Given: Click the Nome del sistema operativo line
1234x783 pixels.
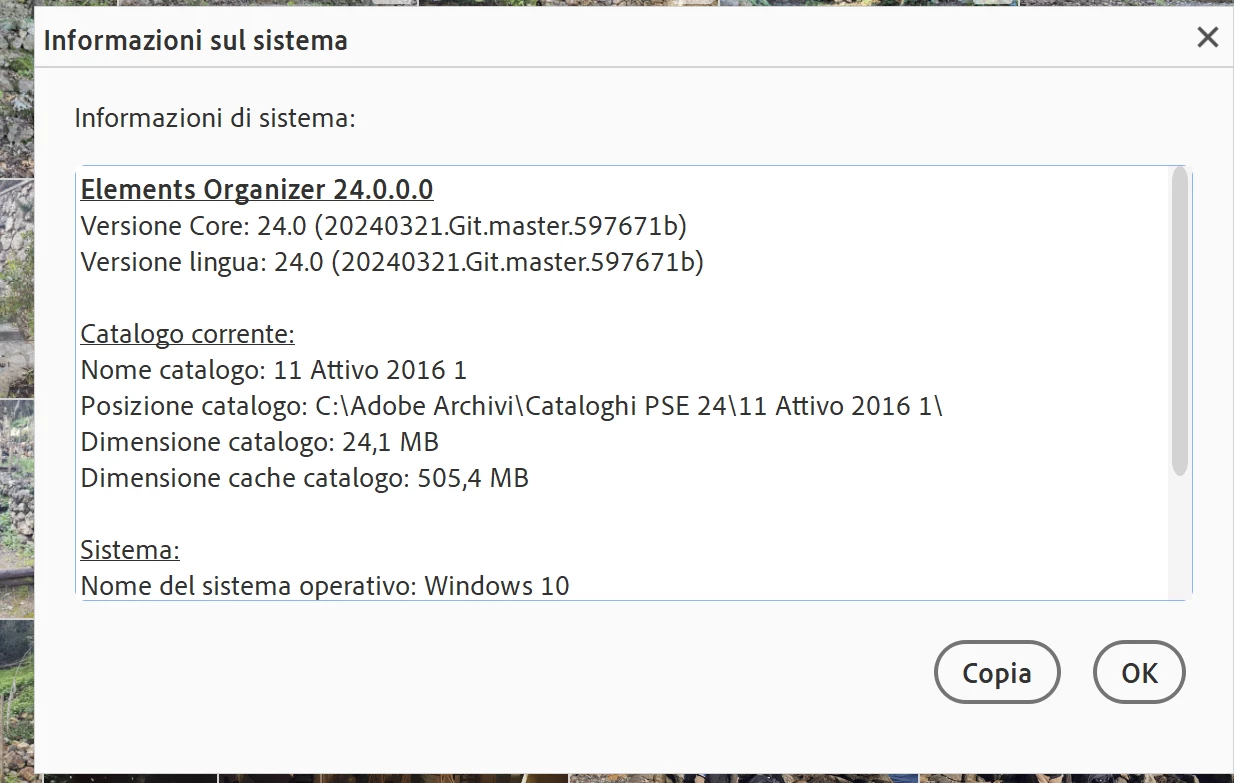Looking at the screenshot, I should [325, 585].
